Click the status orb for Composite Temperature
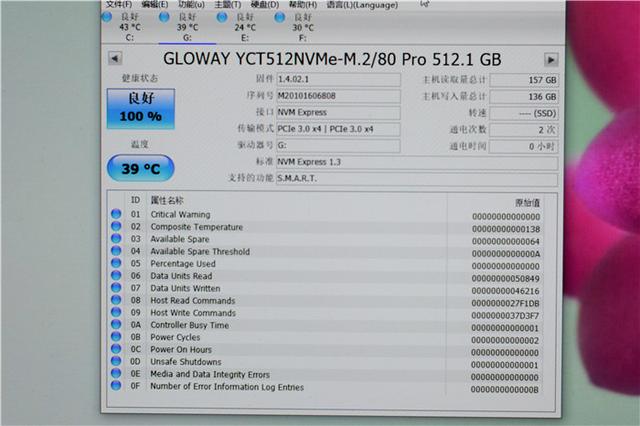 [x=116, y=226]
